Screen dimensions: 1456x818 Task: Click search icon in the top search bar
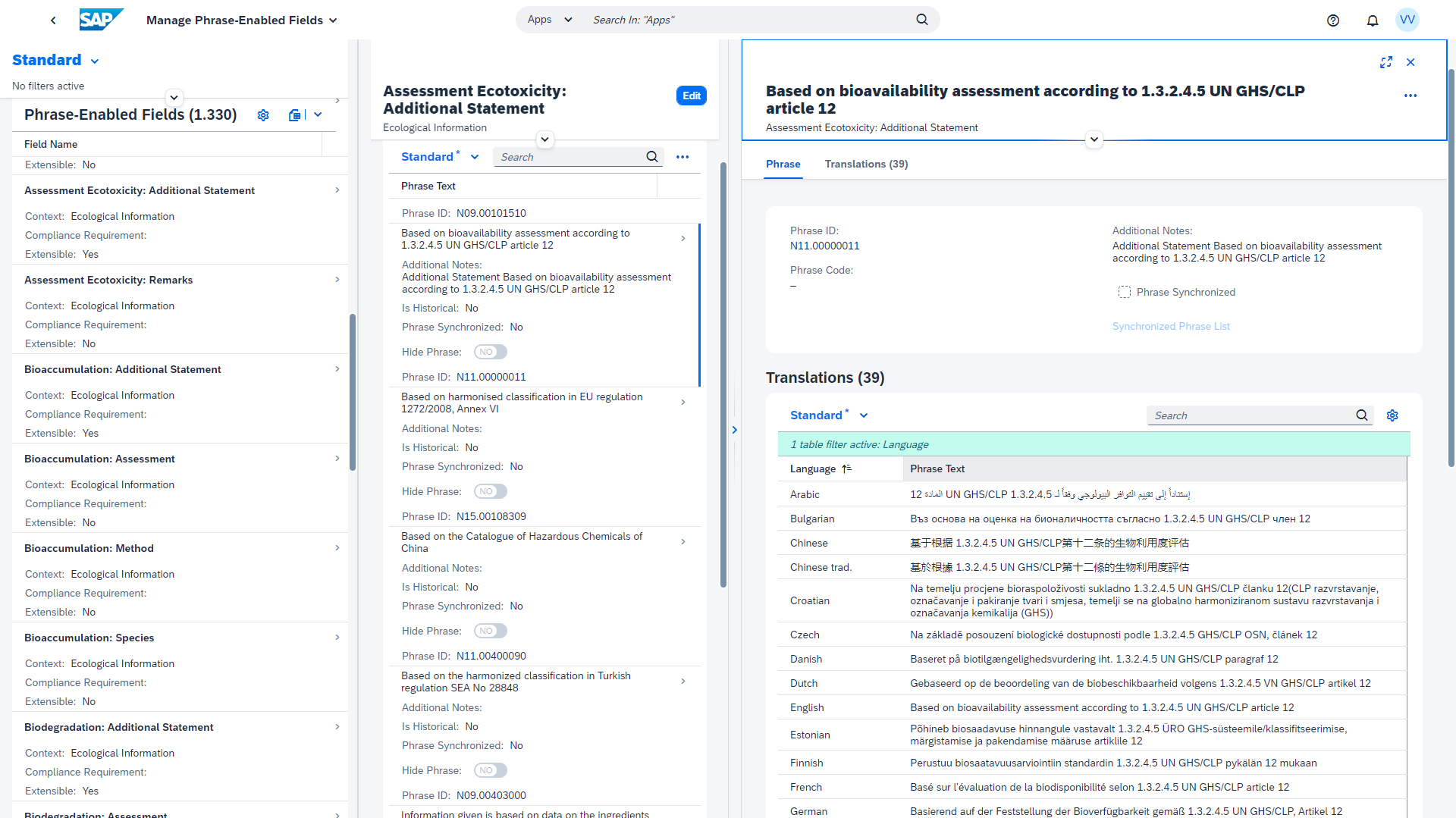click(921, 20)
